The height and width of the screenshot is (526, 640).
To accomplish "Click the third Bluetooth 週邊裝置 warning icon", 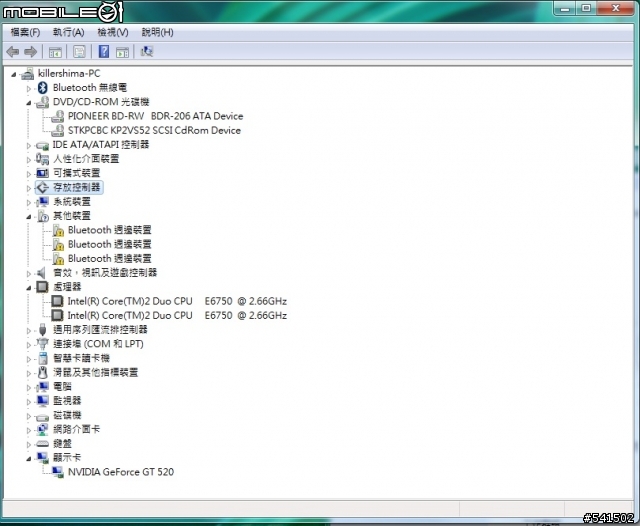I will [x=58, y=259].
